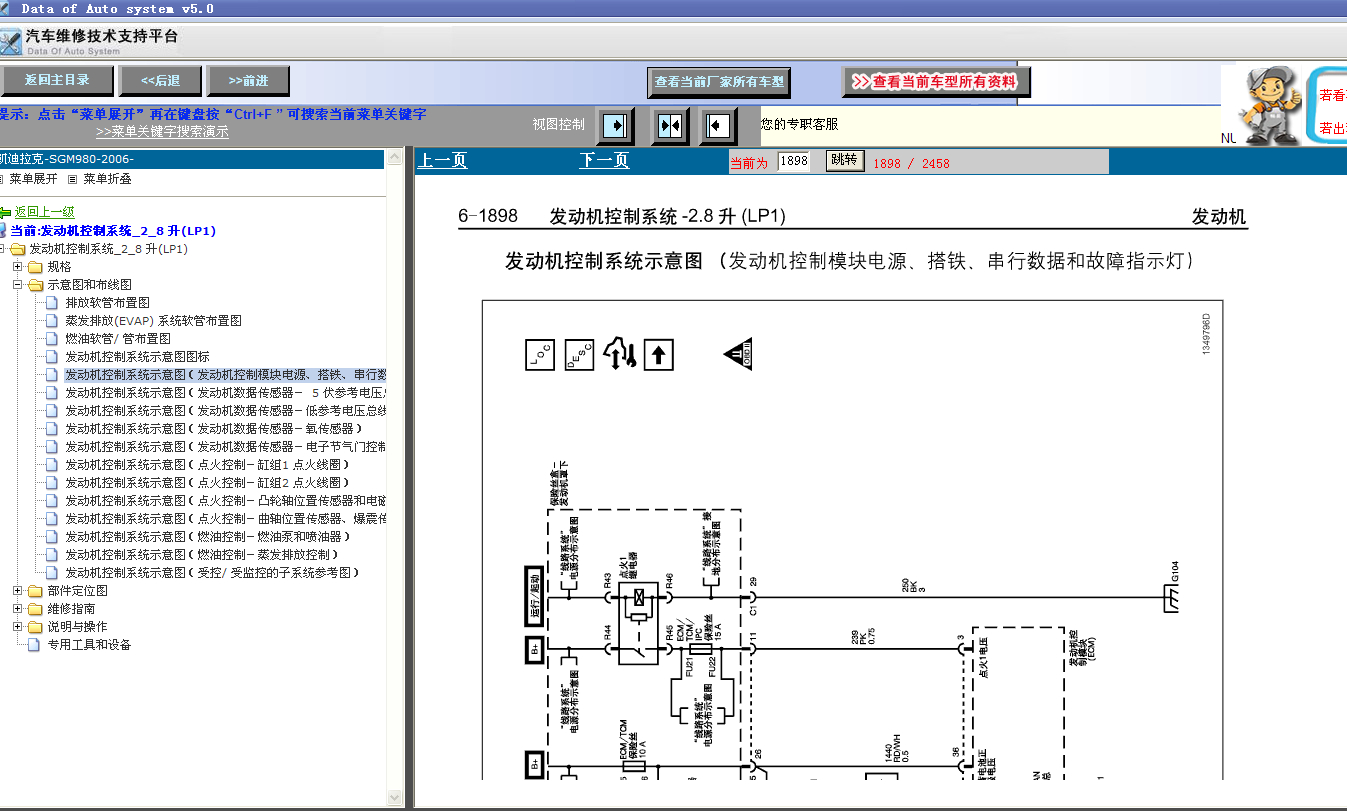Screen dimensions: 1347x811
Task: Open 发动机控制系统示意图图标 document
Action: point(137,357)
